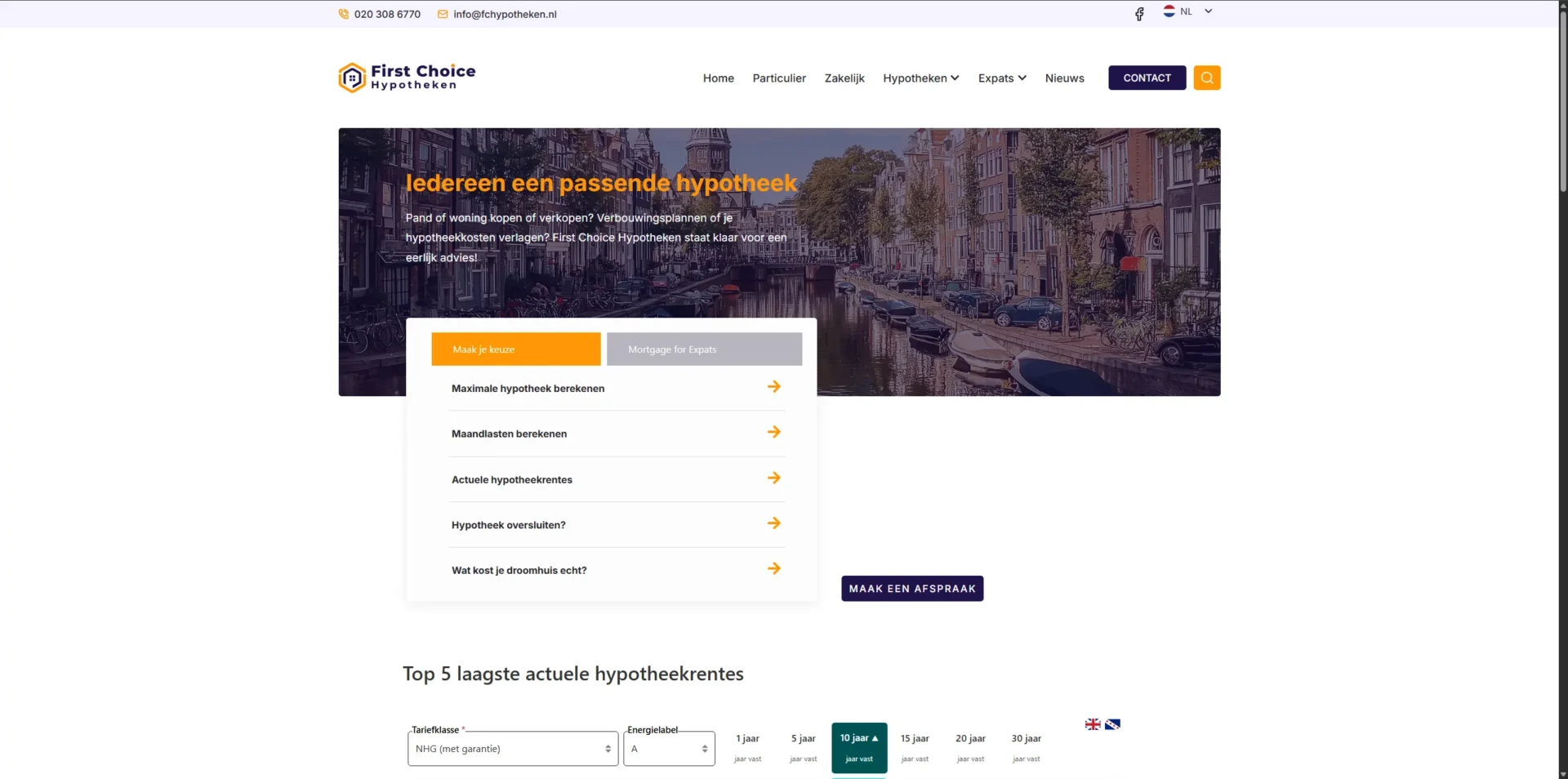1568x779 pixels.
Task: Open the Energielabel dropdown
Action: tap(669, 749)
